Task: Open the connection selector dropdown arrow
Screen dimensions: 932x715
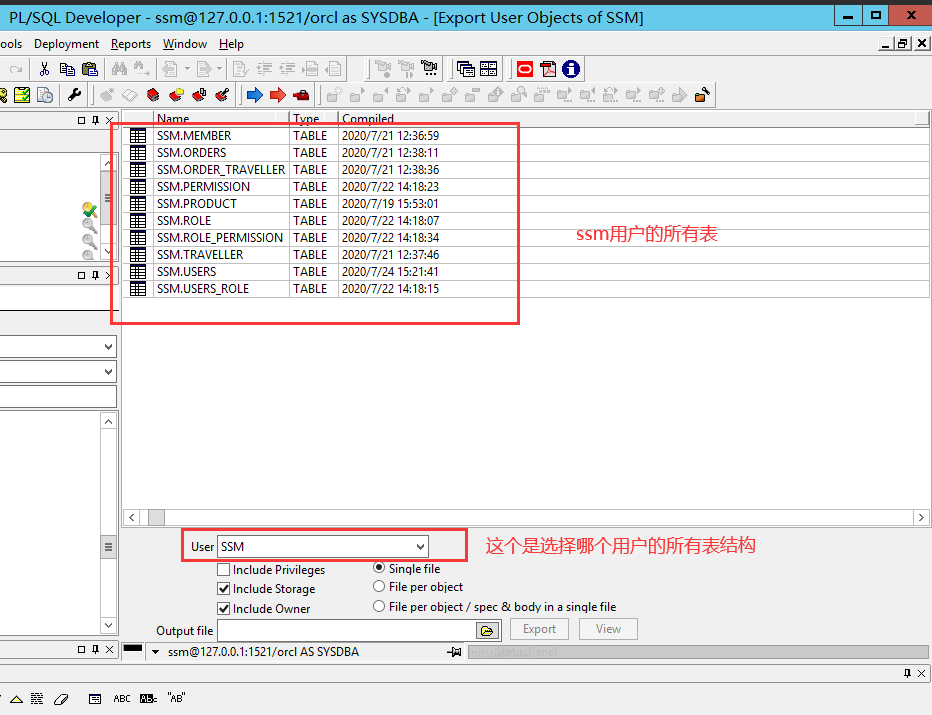Action: 155,652
